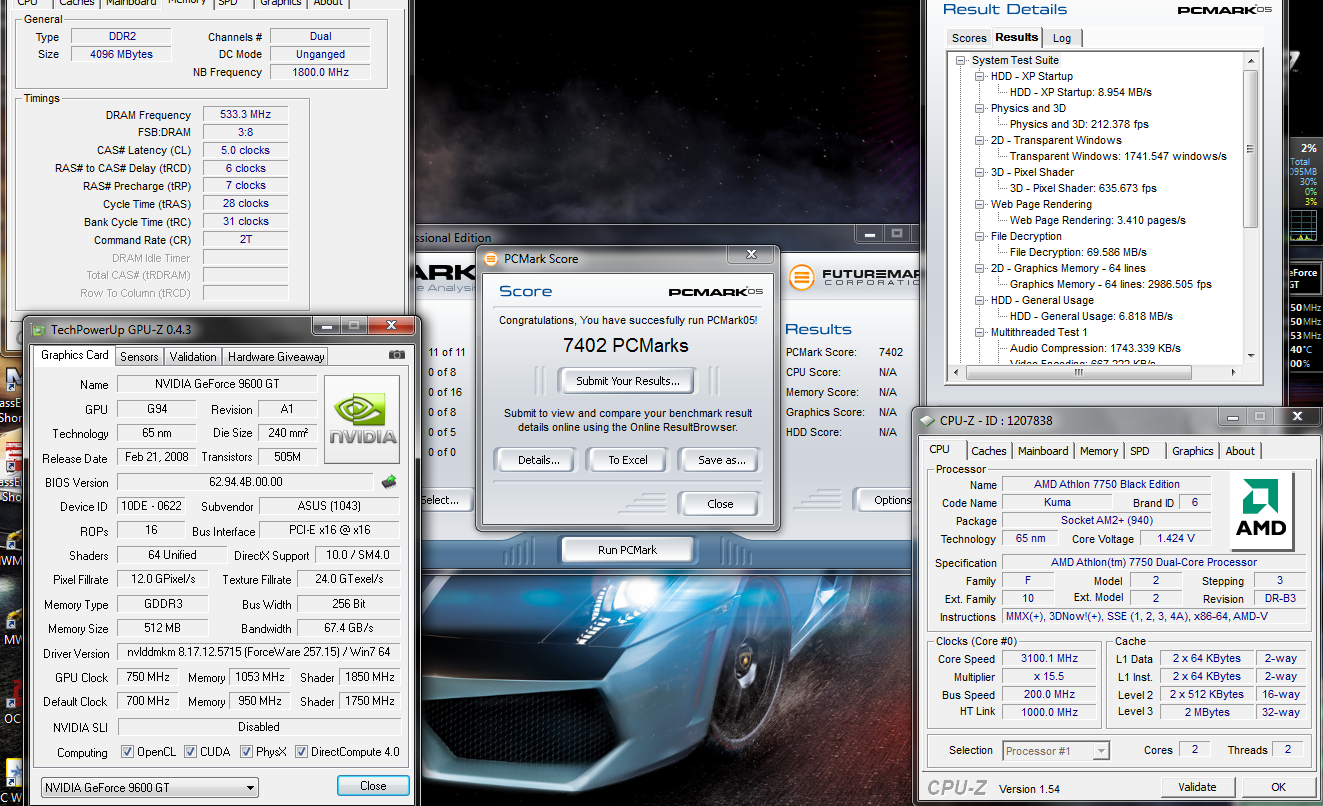Viewport: 1323px width, 806px height.
Task: Click the PCMark05 logo in Score dialog
Action: click(x=716, y=291)
